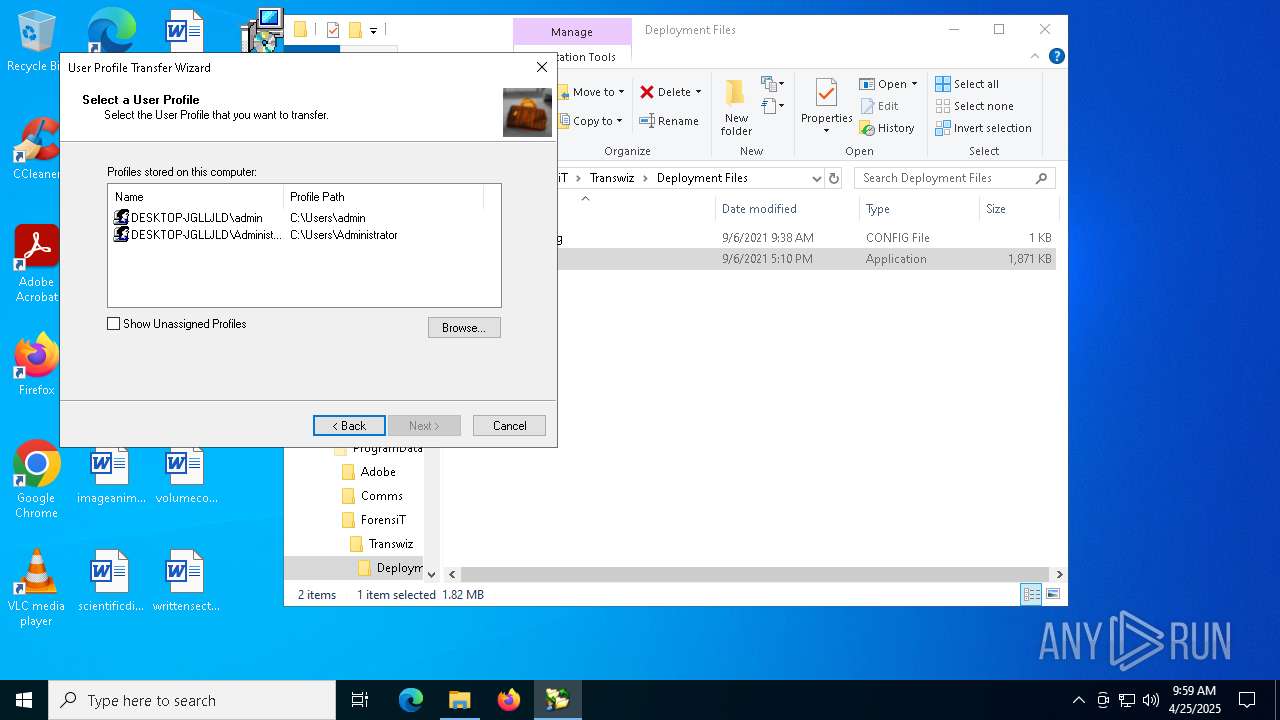The image size is (1280, 720).
Task: Click the taskbar search box
Action: pos(192,700)
